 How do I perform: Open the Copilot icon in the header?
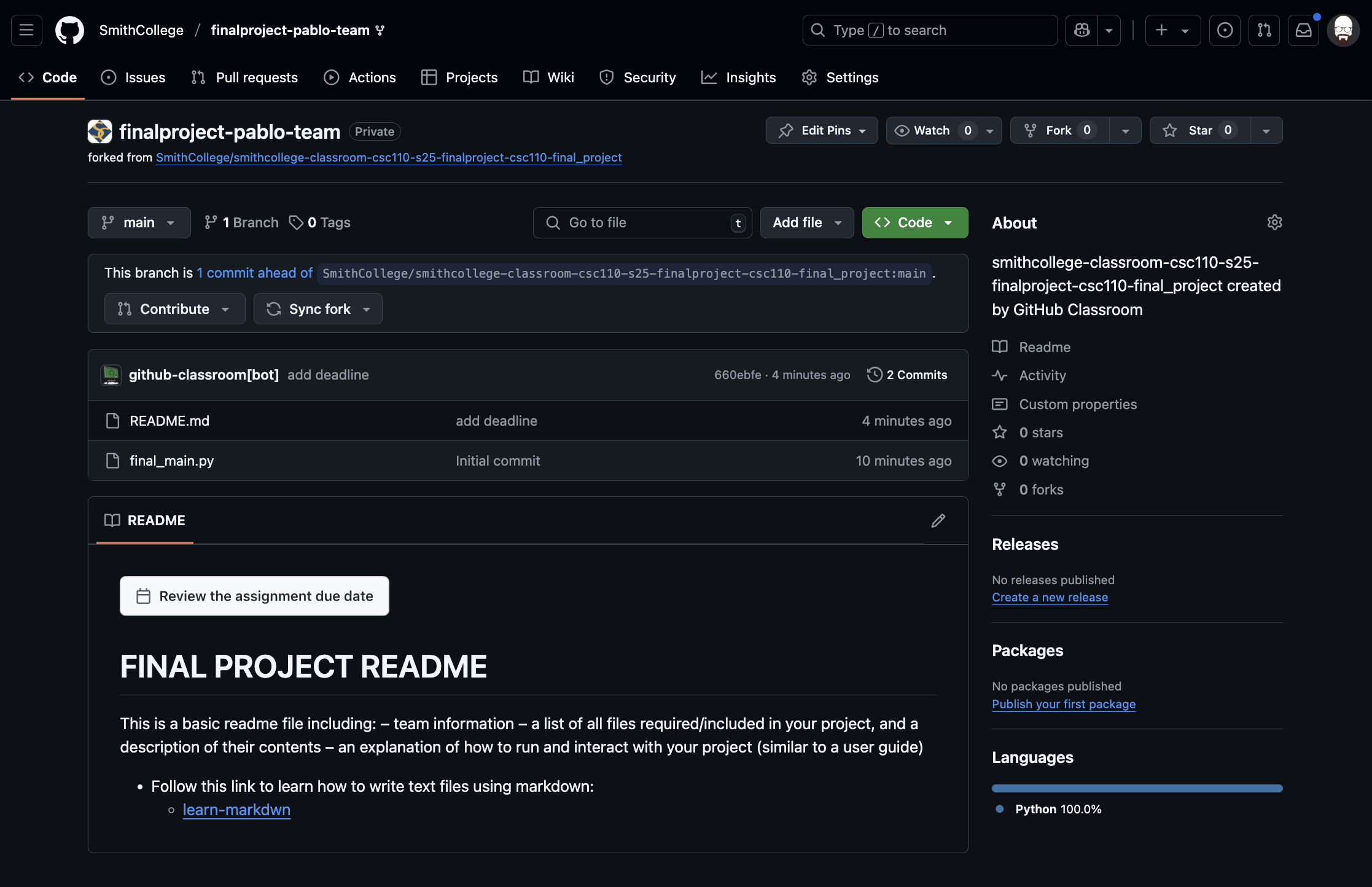pyautogui.click(x=1081, y=30)
